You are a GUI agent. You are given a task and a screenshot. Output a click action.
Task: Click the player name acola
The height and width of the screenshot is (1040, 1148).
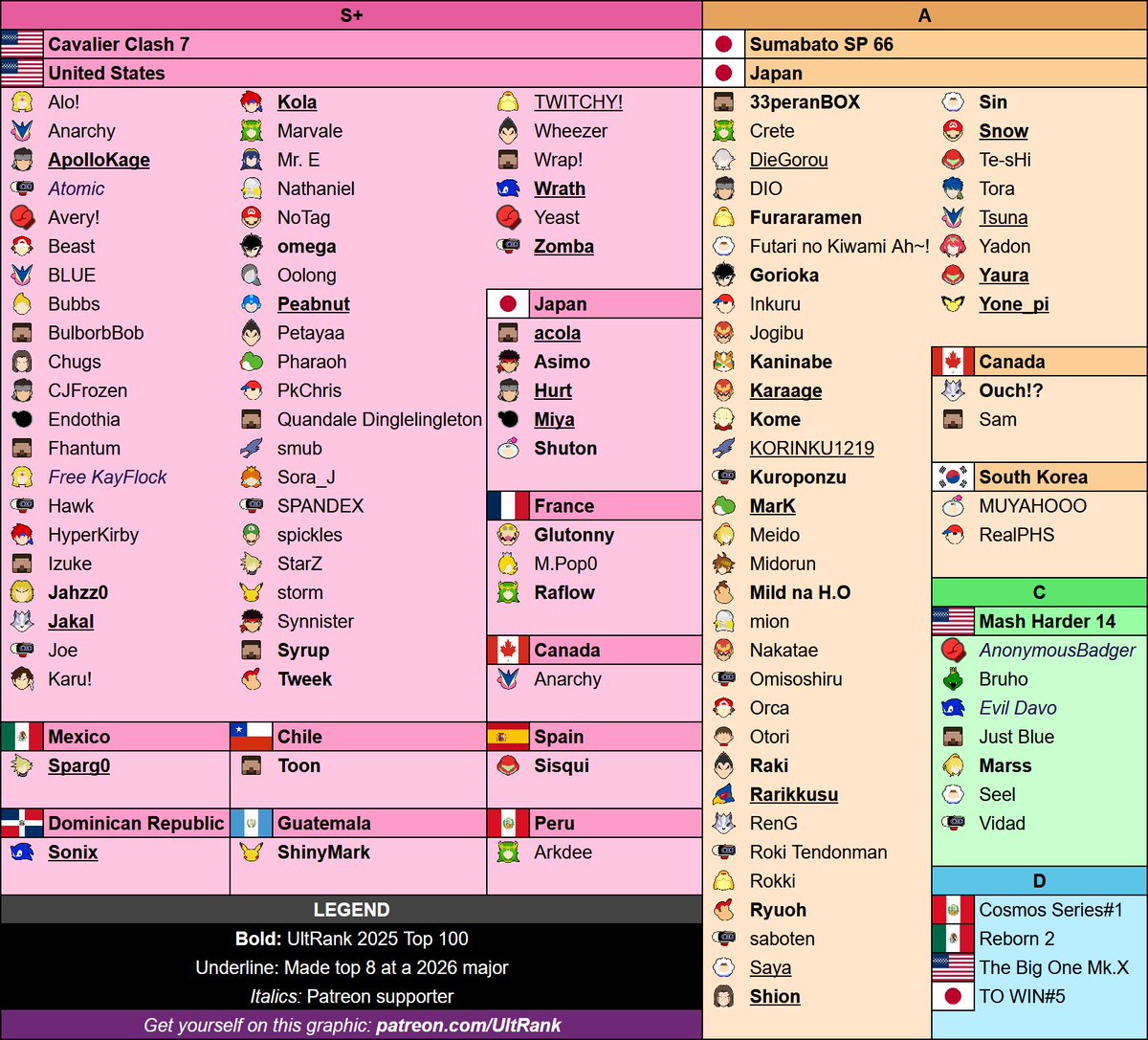tap(558, 333)
